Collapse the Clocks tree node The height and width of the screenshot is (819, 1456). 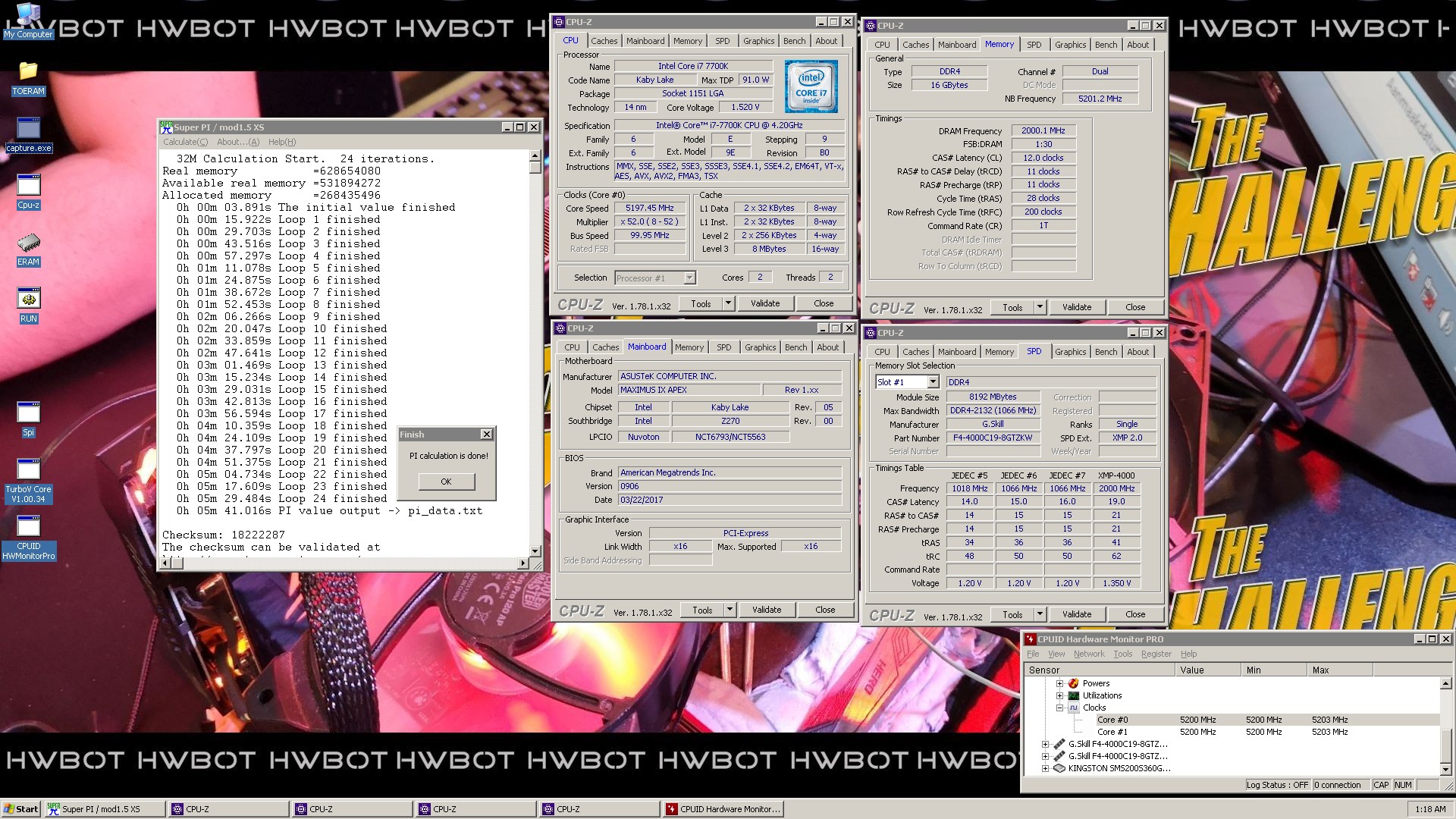pyautogui.click(x=1059, y=708)
